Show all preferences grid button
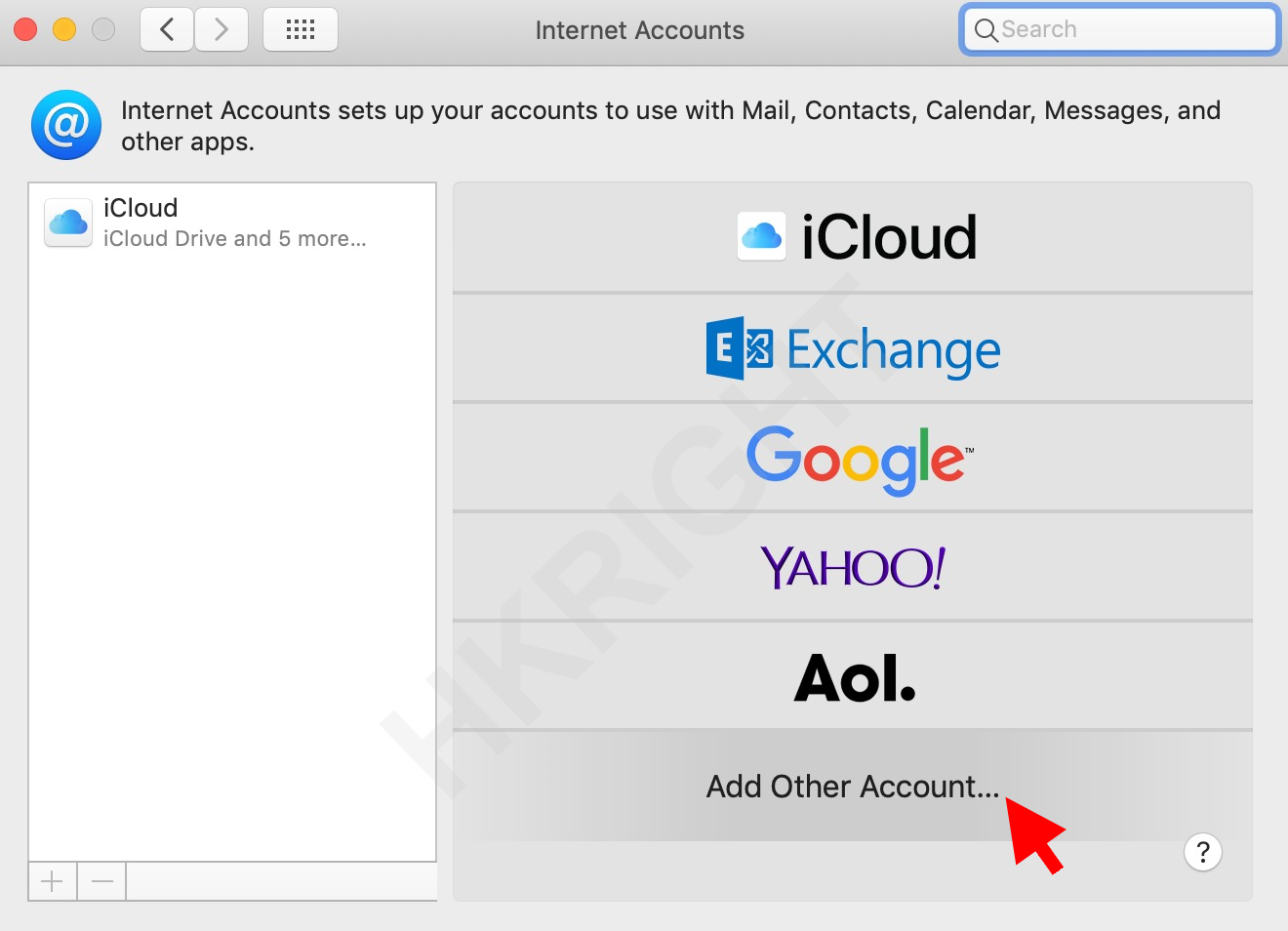 301,29
